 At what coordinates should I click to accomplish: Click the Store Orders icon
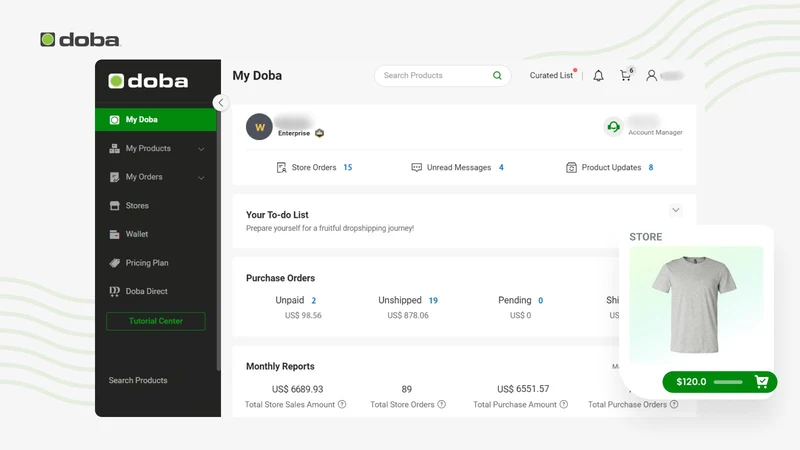pyautogui.click(x=281, y=167)
